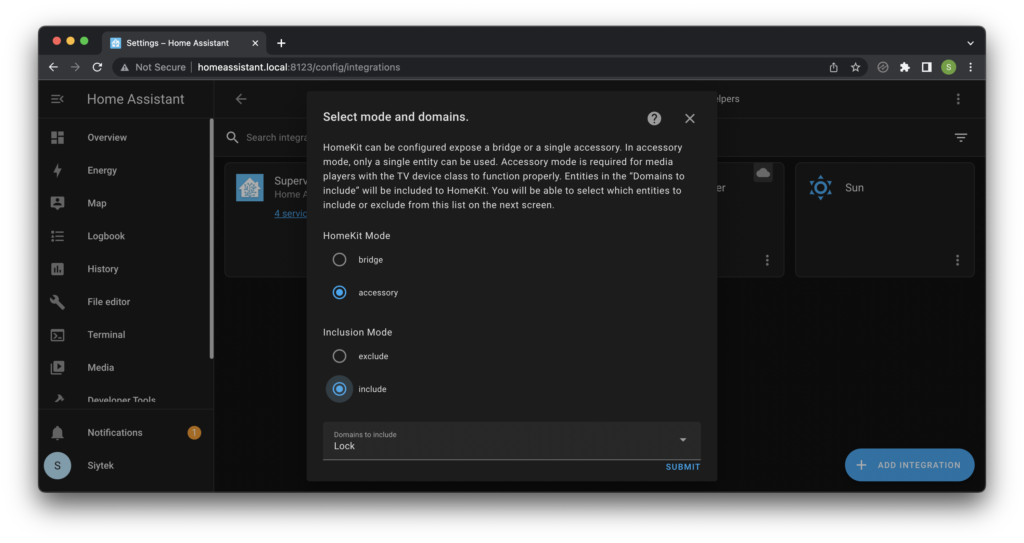Select bridge HomeKit mode
Screen dimensions: 1024x543
tap(339, 259)
